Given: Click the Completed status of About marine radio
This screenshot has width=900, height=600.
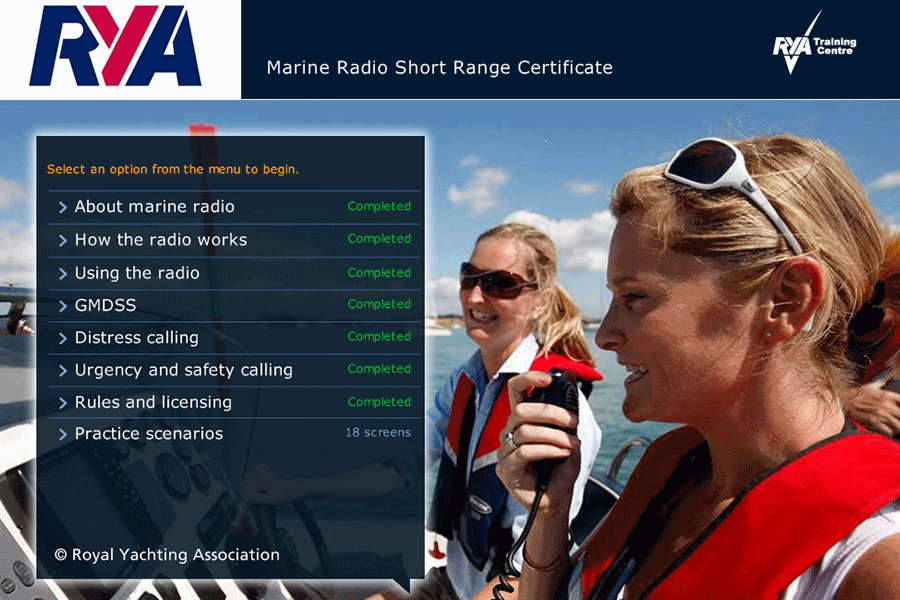Looking at the screenshot, I should pyautogui.click(x=379, y=206).
